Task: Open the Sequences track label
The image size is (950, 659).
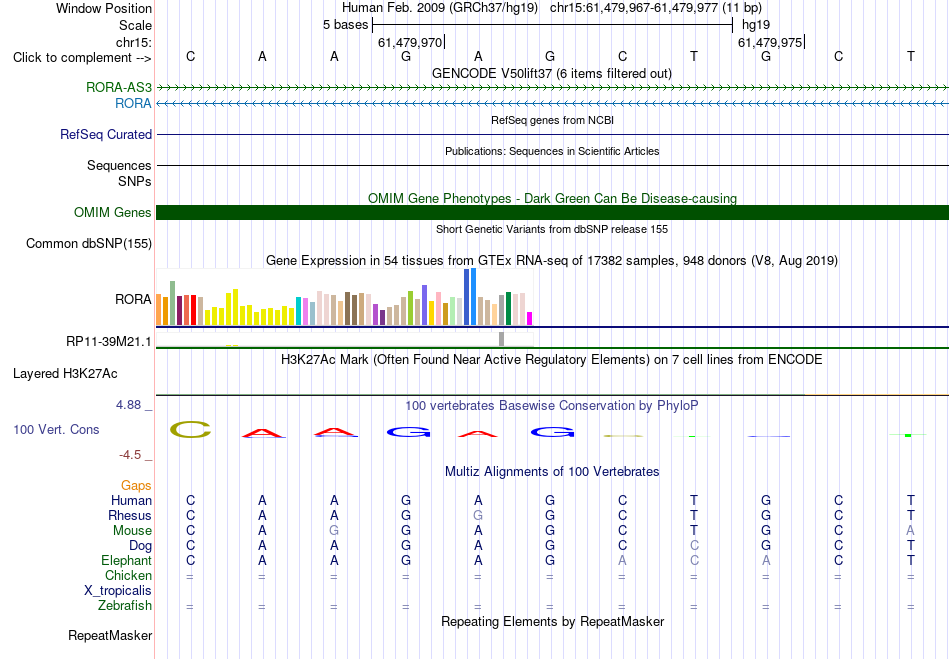Action: [x=119, y=165]
